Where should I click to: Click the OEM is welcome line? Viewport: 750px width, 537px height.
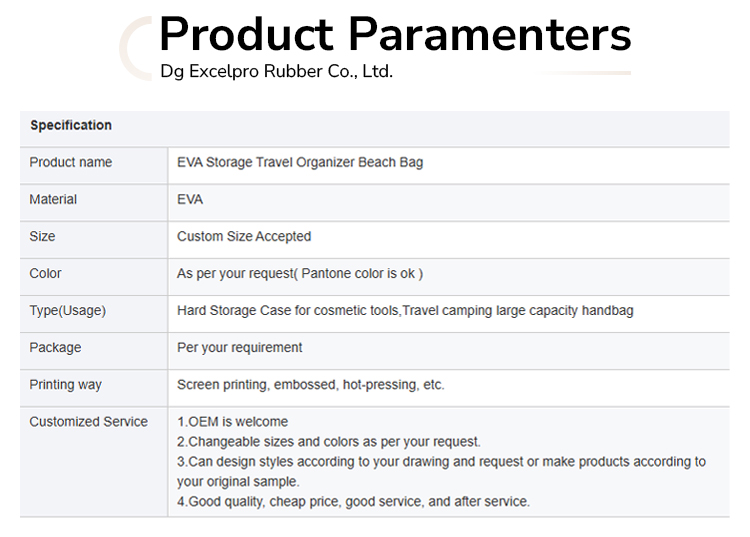(x=232, y=422)
